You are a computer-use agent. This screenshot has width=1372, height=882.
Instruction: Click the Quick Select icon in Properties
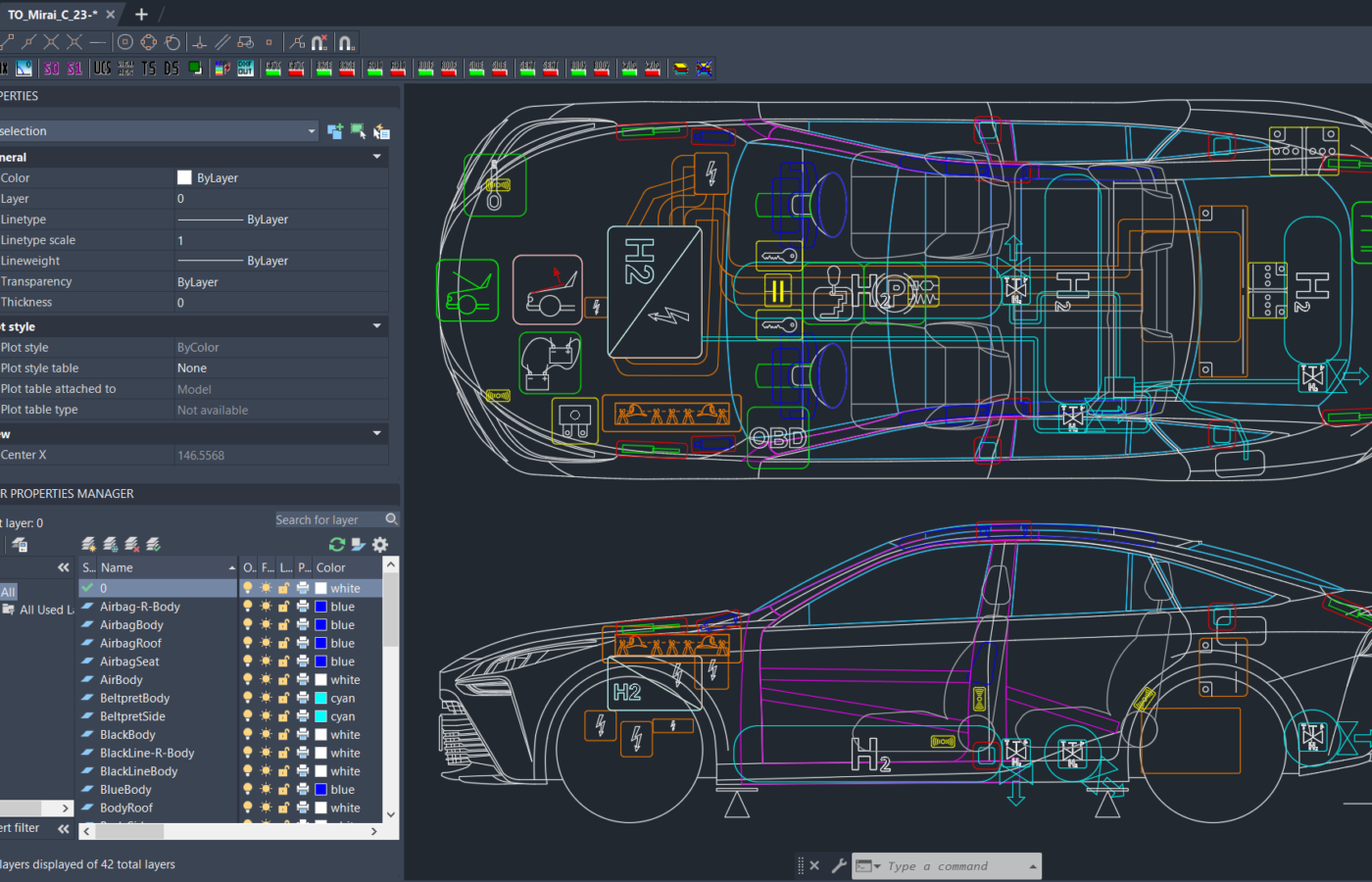tap(381, 131)
